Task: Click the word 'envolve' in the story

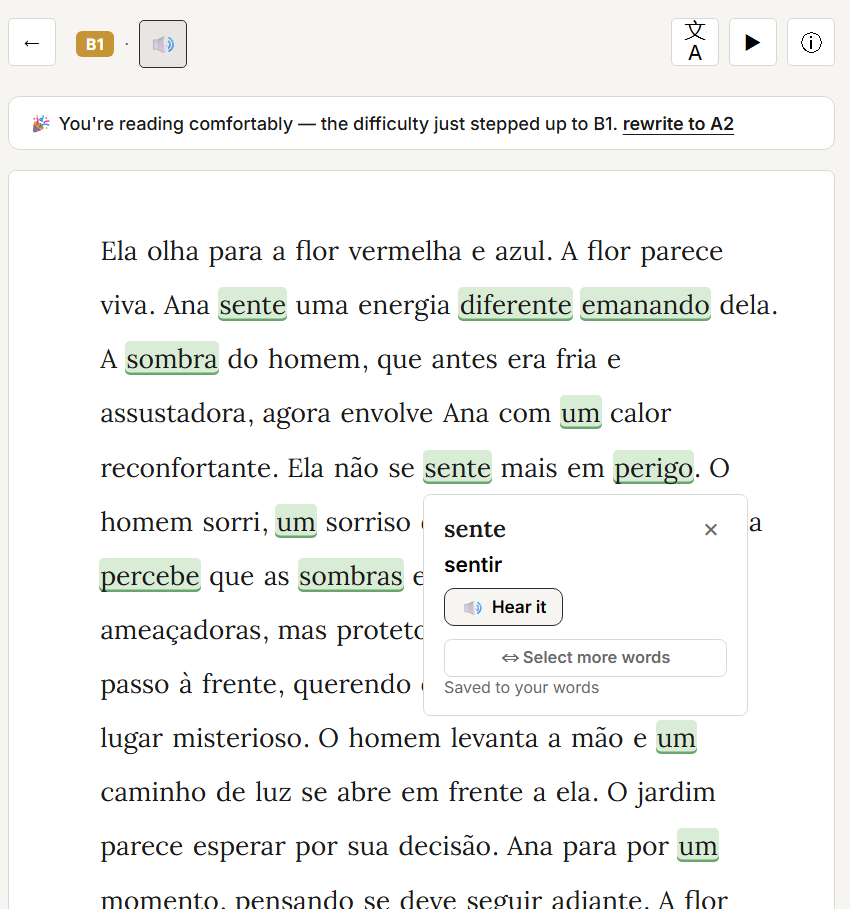Action: [387, 413]
